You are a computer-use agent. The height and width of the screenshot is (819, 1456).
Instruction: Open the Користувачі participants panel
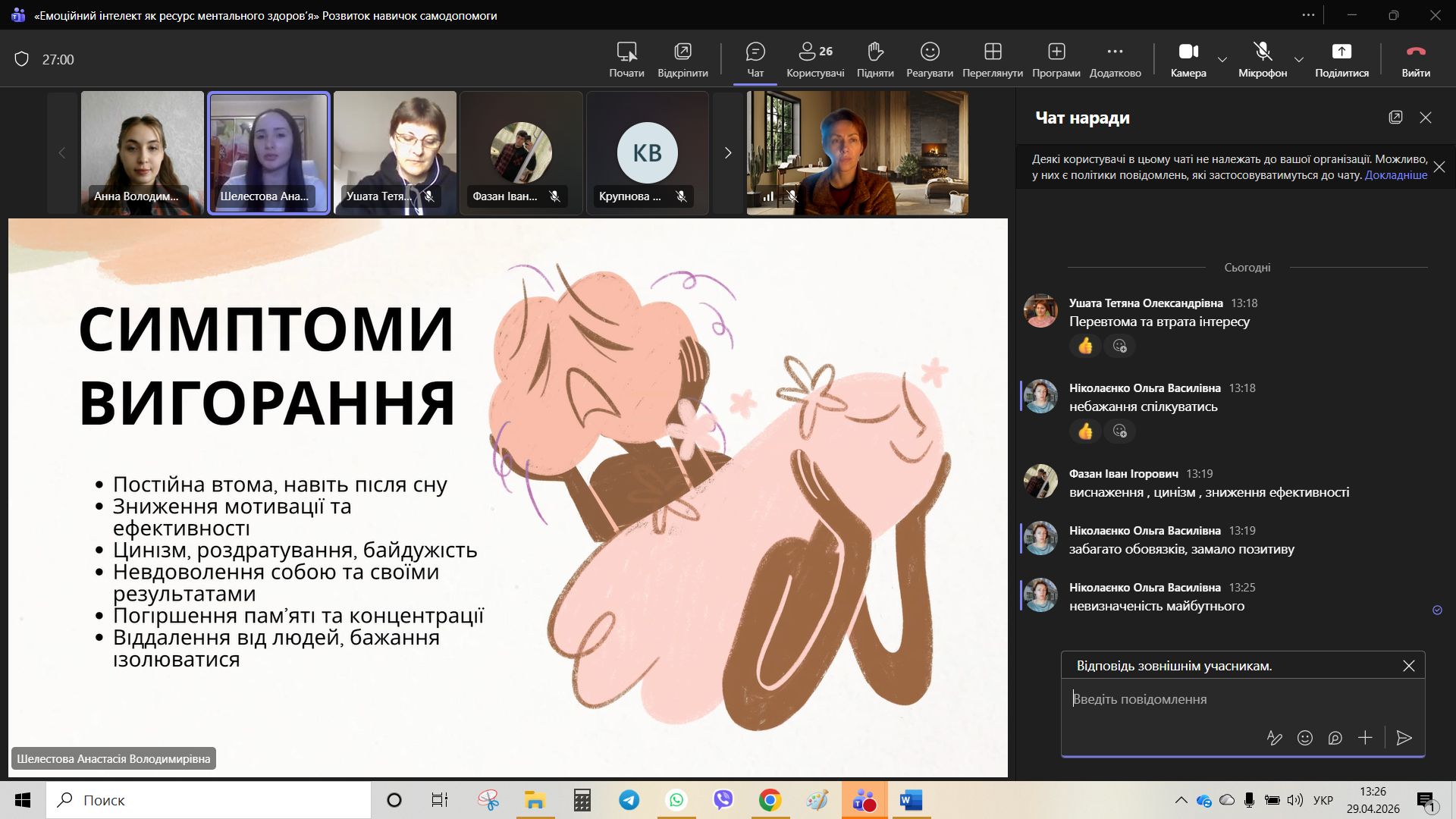tap(814, 59)
